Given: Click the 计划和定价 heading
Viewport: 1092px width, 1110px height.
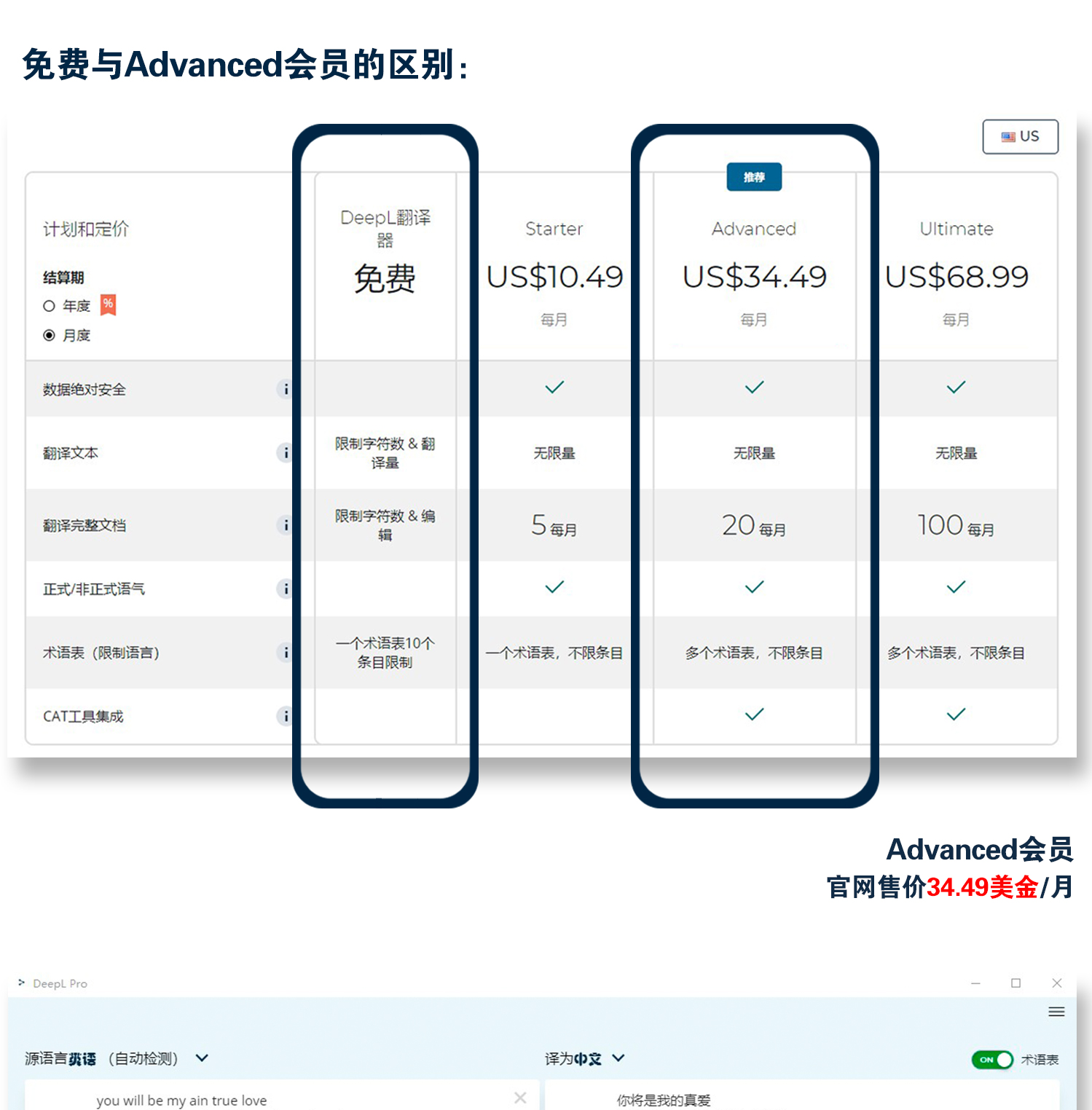Looking at the screenshot, I should tap(86, 229).
